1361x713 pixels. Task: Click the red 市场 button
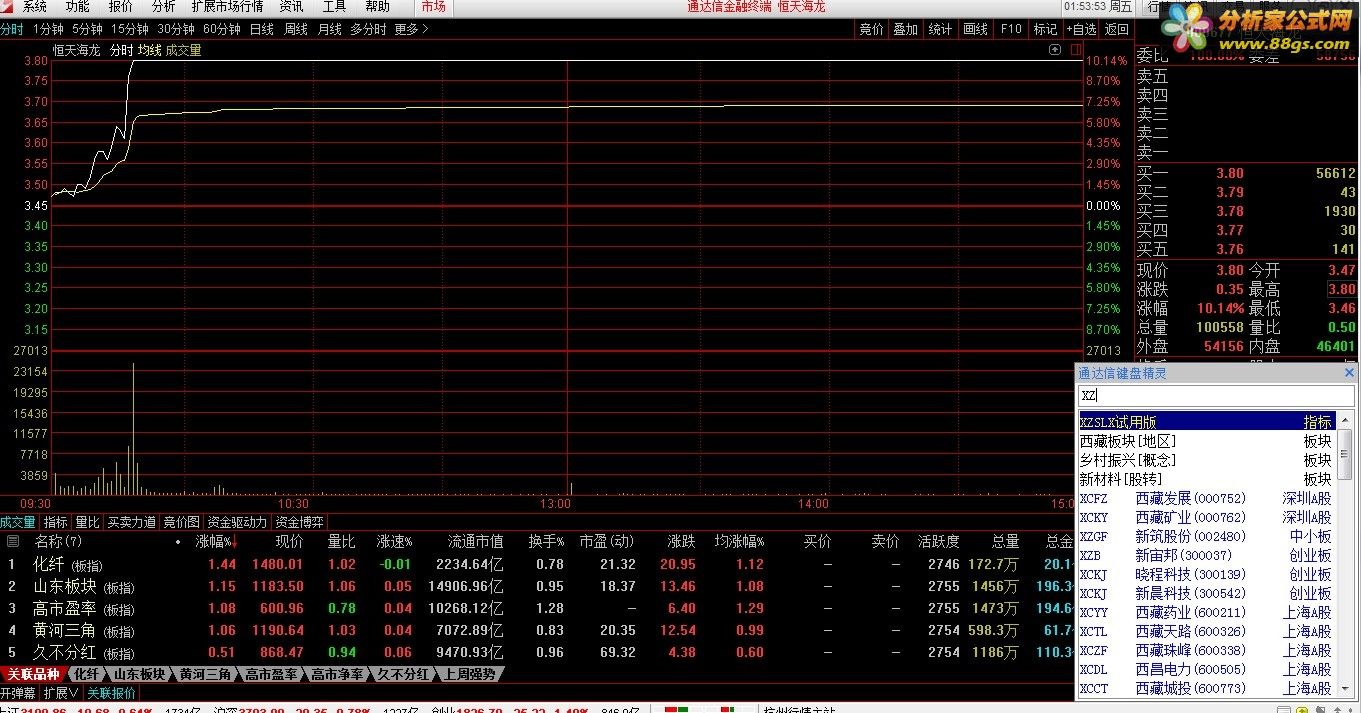[x=433, y=7]
